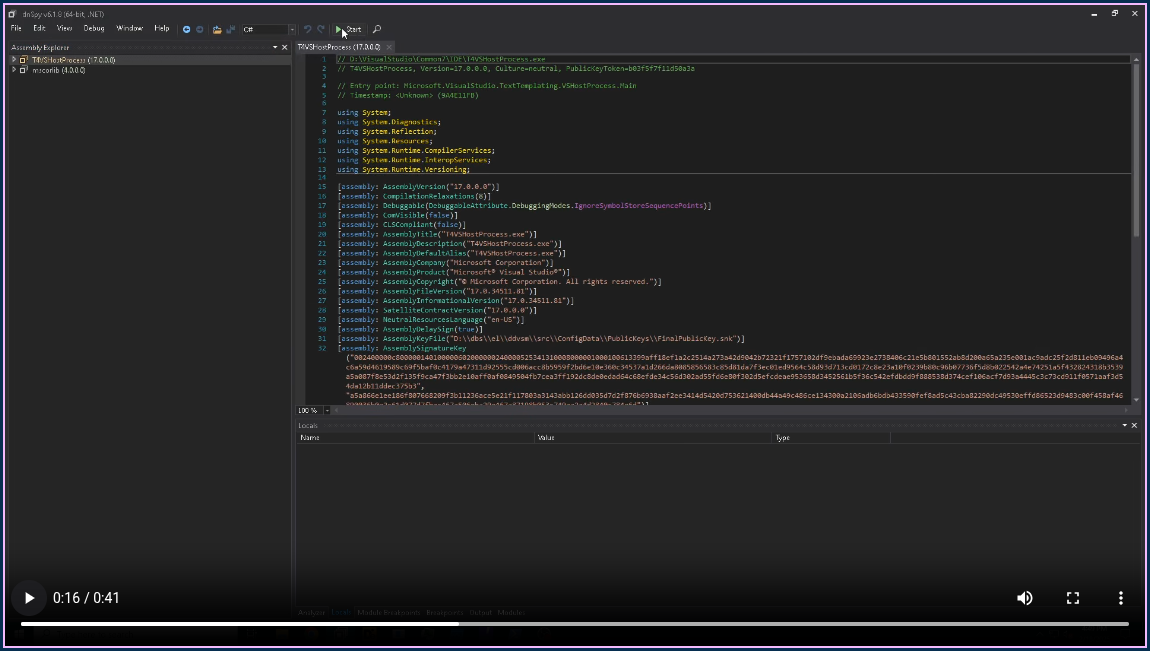Screen dimensions: 1150x651
Task: Select mscorlib (4.0.0.0) in Assembly Explorer
Action: [59, 70]
